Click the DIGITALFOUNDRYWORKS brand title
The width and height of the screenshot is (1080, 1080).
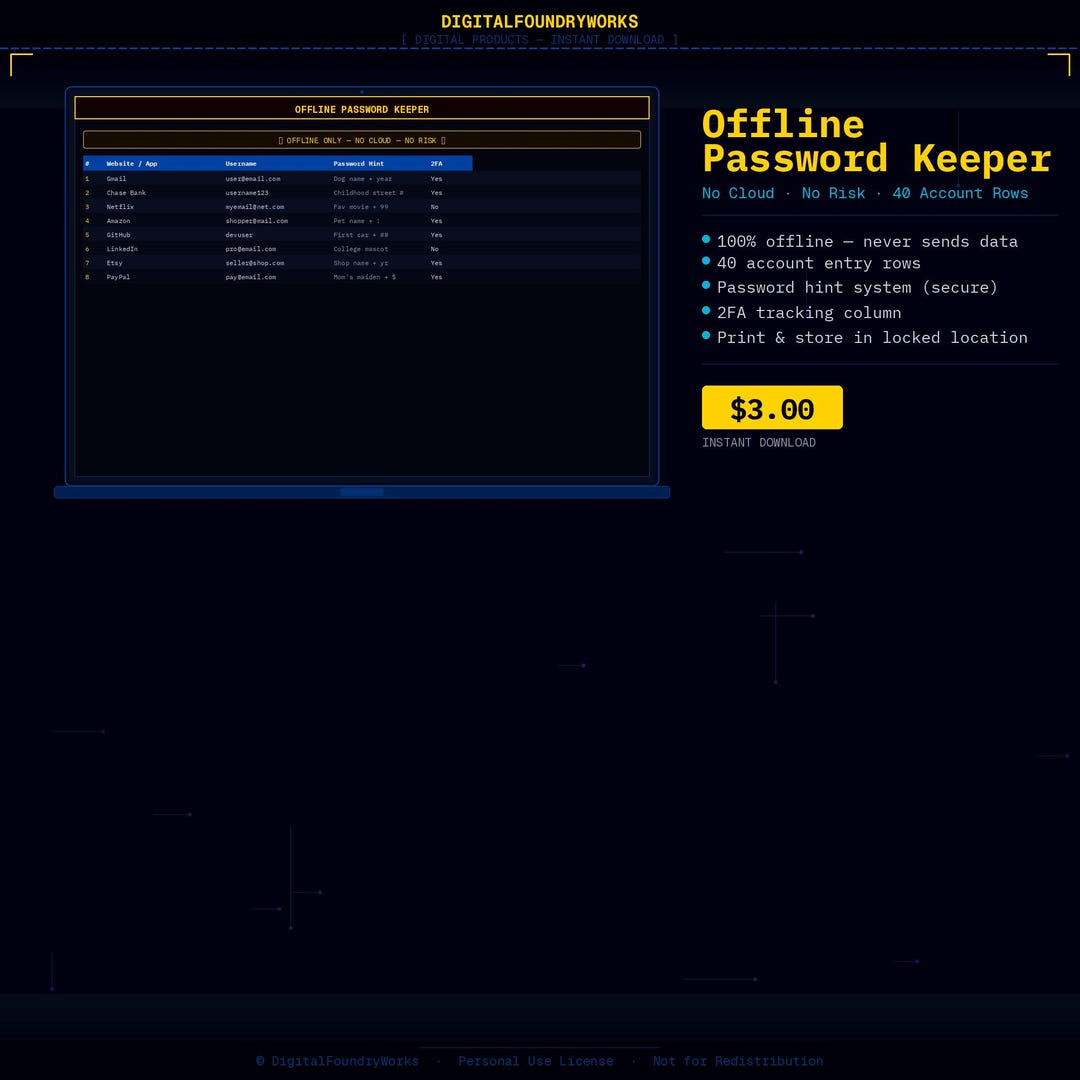(539, 21)
